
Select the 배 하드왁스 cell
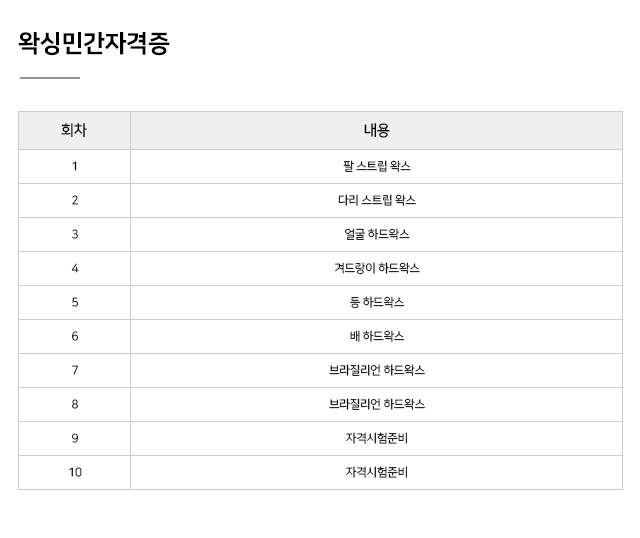tap(376, 336)
